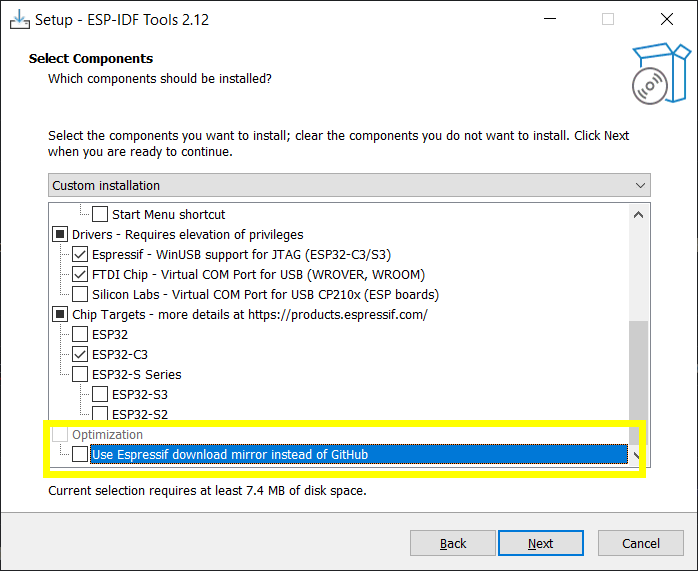Click the 'ESP32-S3' label text
This screenshot has width=698, height=571.
[140, 395]
